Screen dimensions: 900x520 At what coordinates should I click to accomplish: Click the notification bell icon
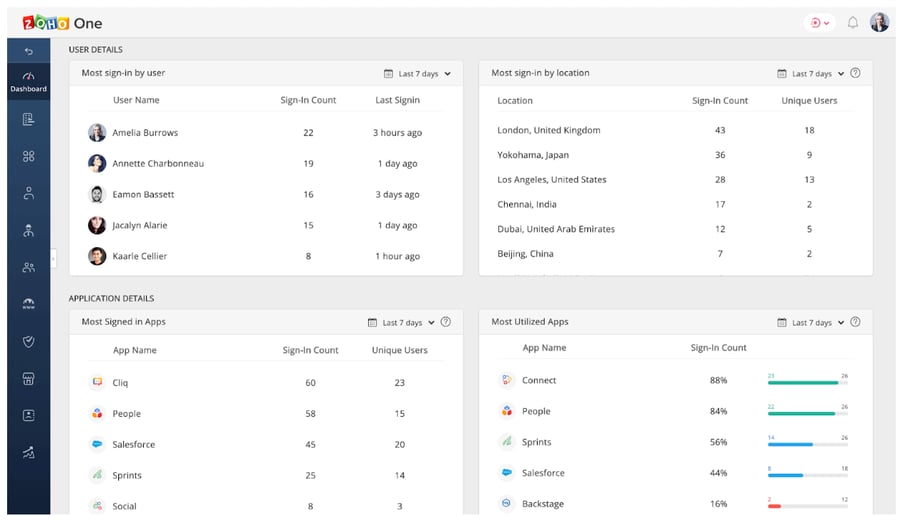pos(853,23)
